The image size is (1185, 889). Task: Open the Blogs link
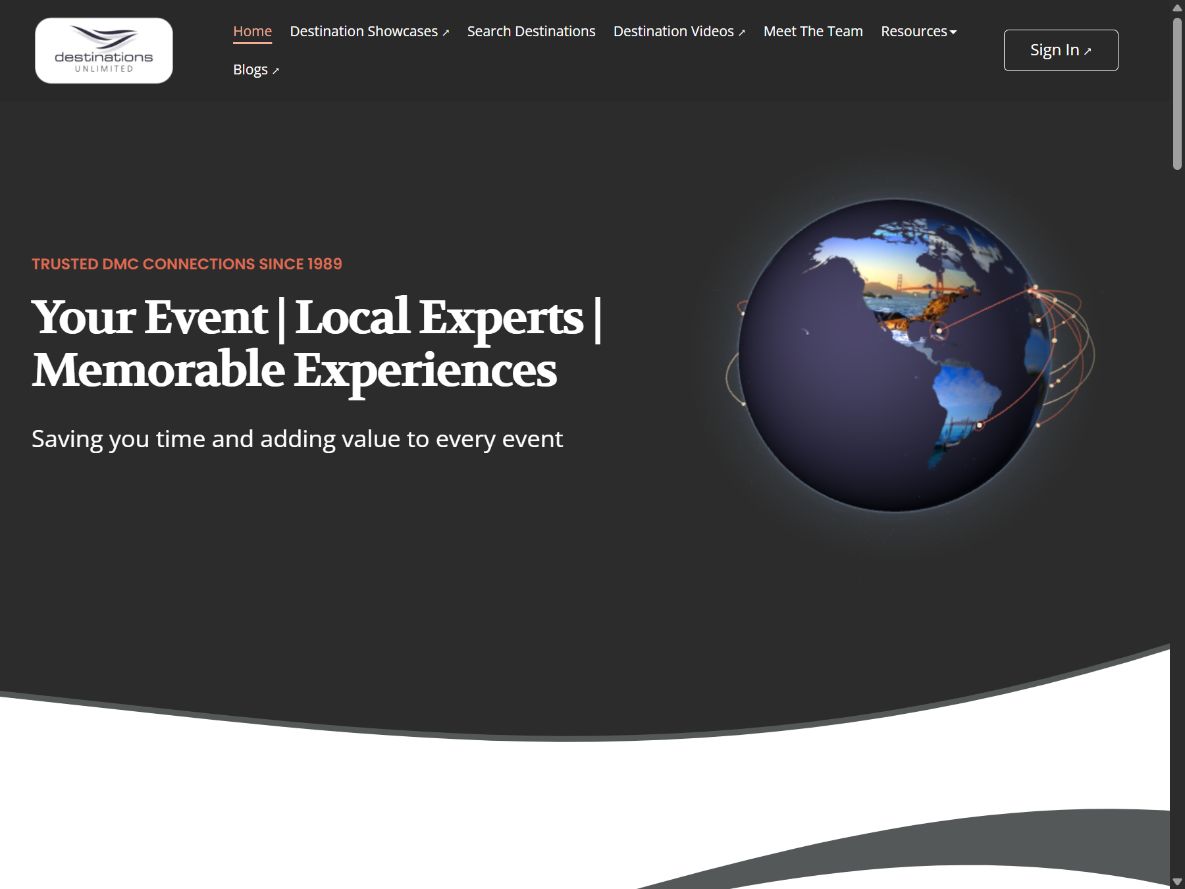256,70
